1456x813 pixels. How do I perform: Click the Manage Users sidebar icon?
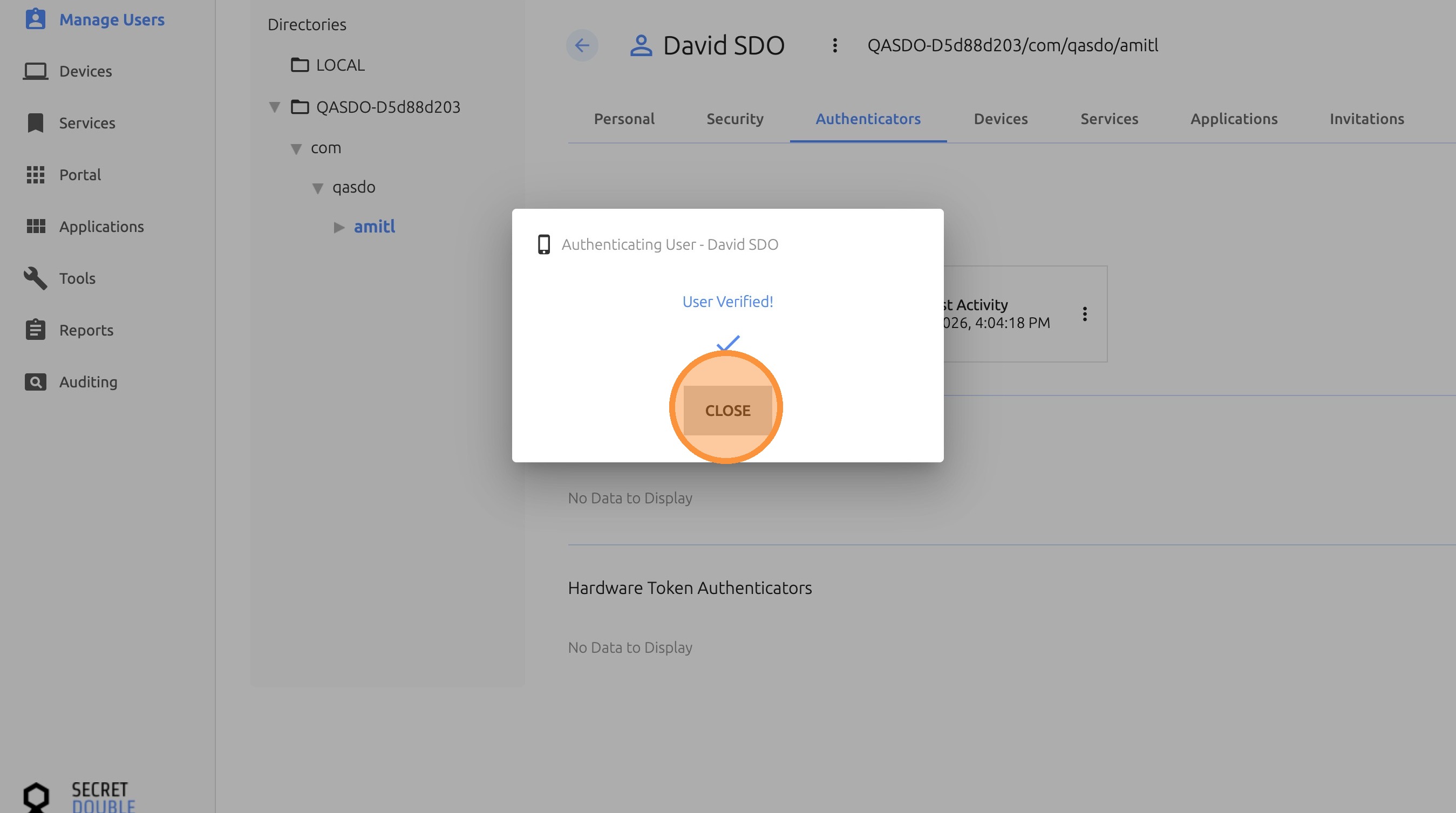coord(35,19)
